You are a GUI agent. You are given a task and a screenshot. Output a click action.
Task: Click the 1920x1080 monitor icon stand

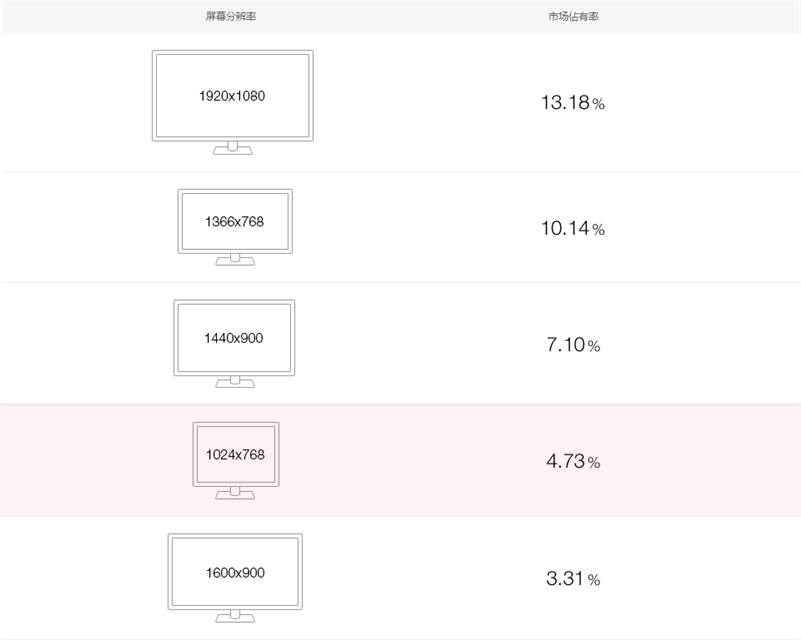pos(233,148)
